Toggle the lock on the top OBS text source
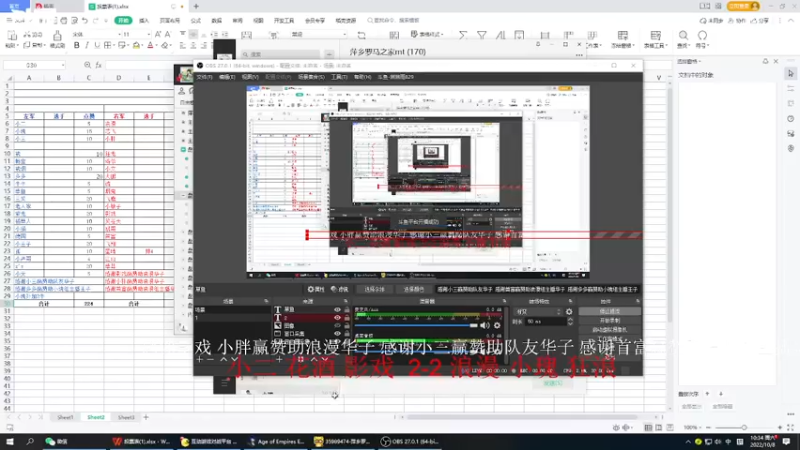 [x=347, y=310]
